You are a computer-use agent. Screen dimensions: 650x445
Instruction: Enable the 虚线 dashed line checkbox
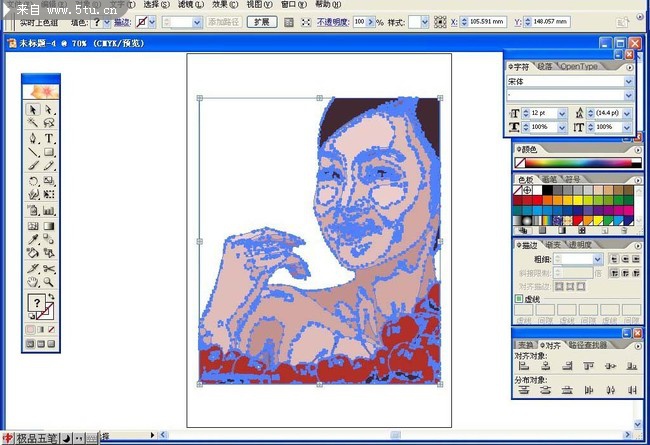(x=519, y=298)
